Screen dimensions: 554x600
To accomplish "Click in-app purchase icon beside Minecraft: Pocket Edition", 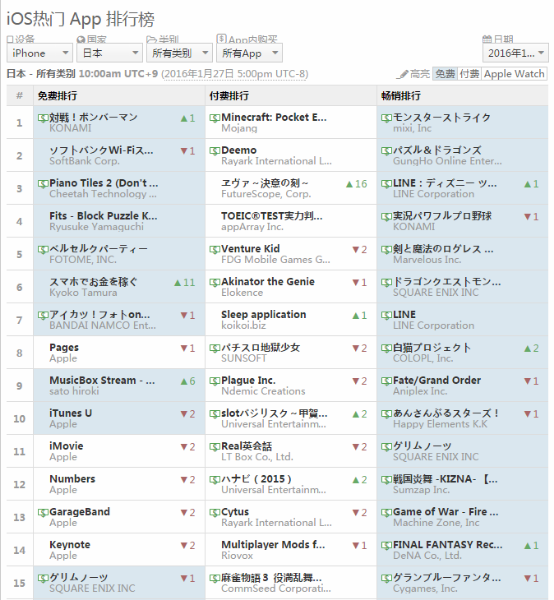I will pos(215,118).
